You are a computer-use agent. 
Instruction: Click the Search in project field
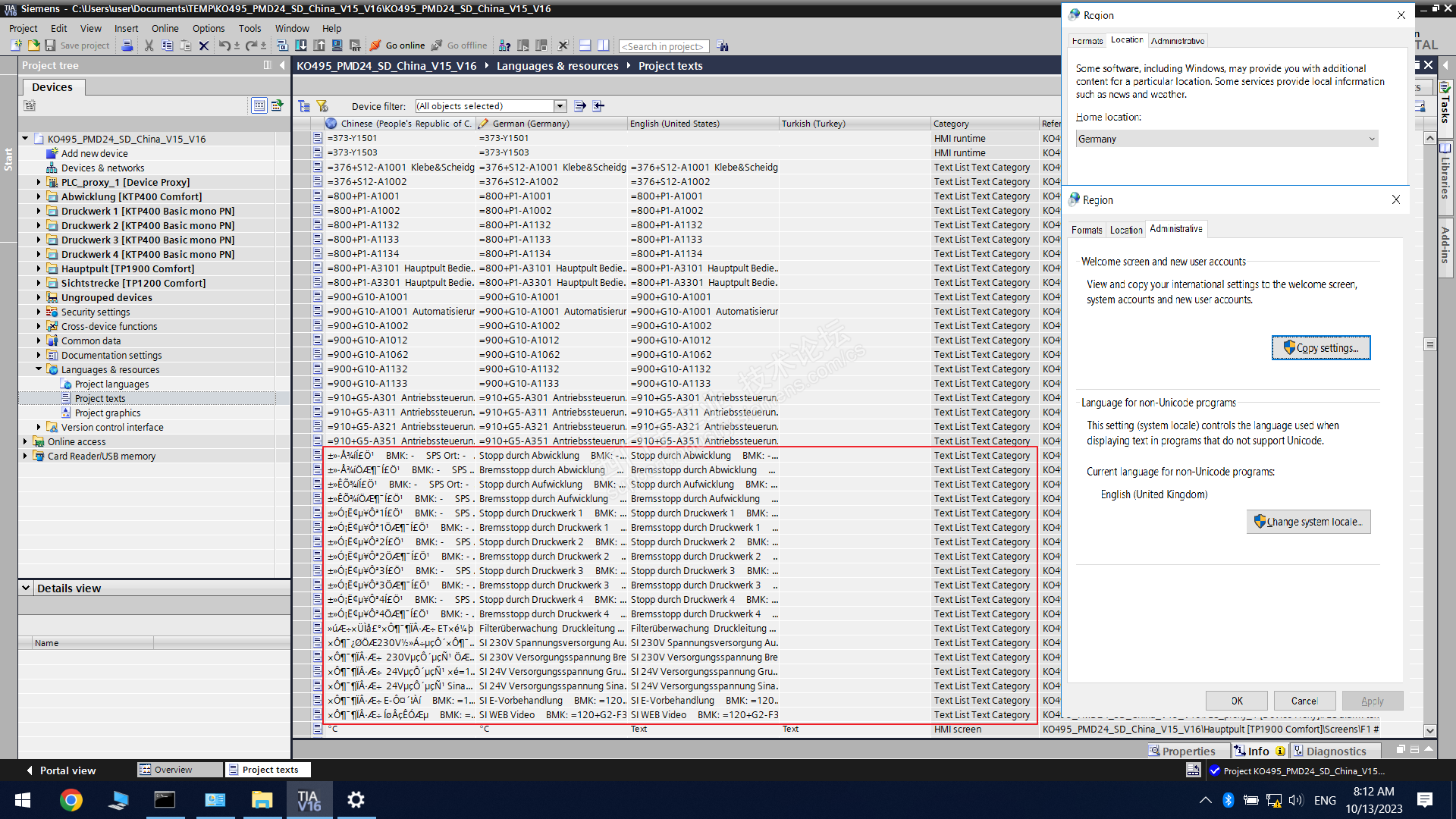[663, 46]
